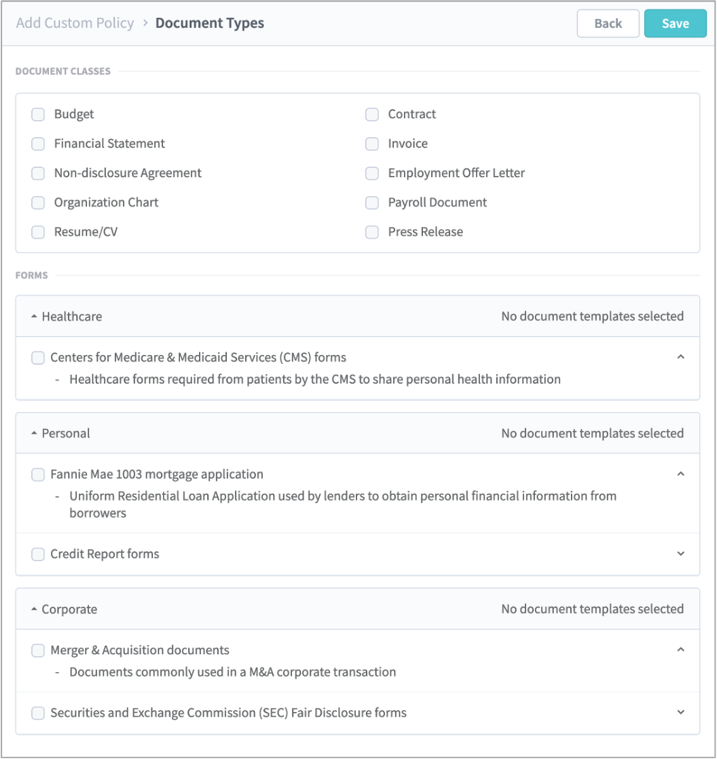Collapse Fannie Mae 1003 description chevron
Image resolution: width=717 pixels, height=759 pixels.
(681, 474)
